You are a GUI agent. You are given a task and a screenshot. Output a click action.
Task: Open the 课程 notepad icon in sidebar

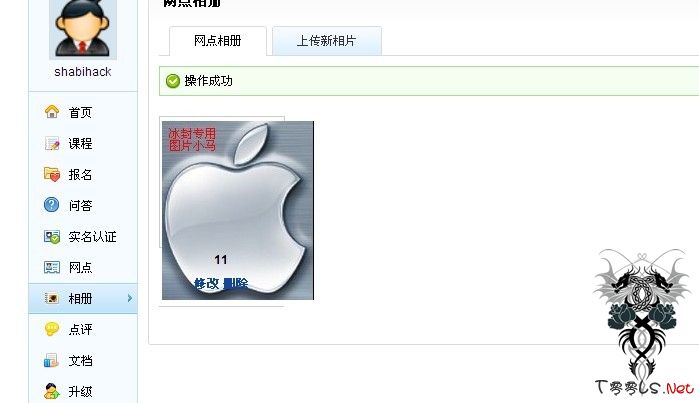click(x=52, y=143)
